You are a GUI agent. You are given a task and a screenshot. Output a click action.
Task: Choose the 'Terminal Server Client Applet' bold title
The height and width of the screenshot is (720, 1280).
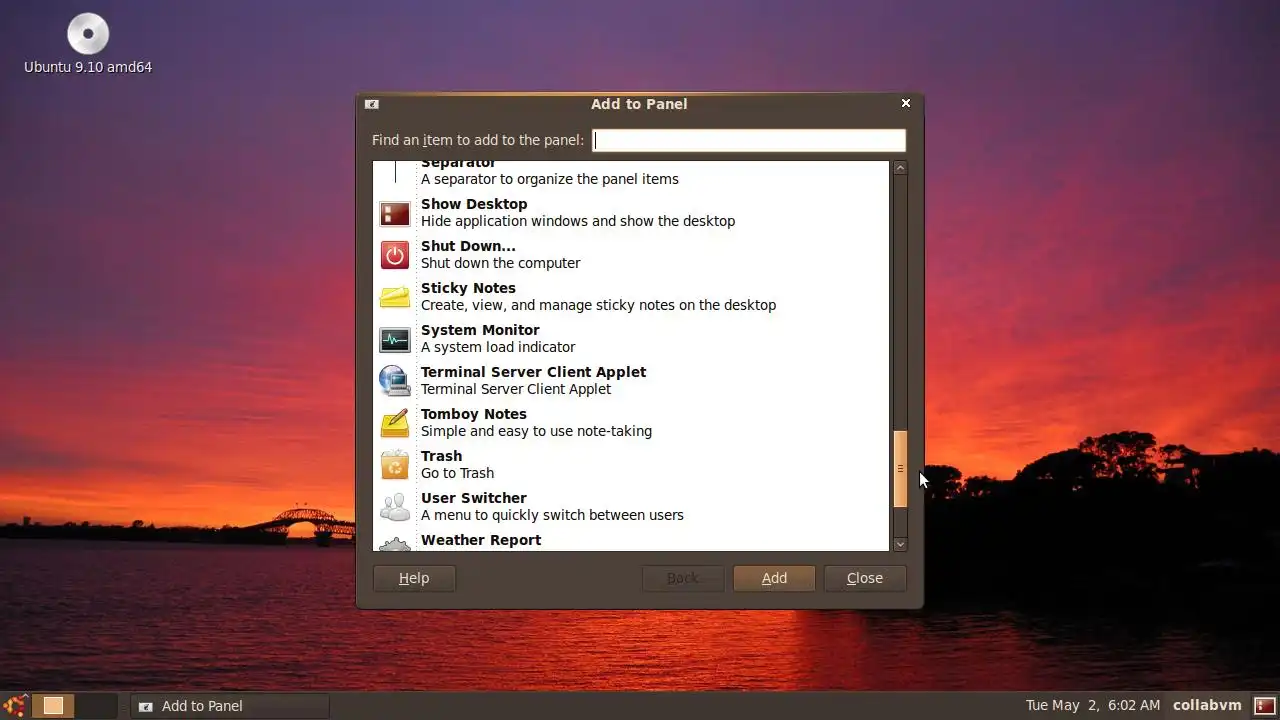[533, 372]
